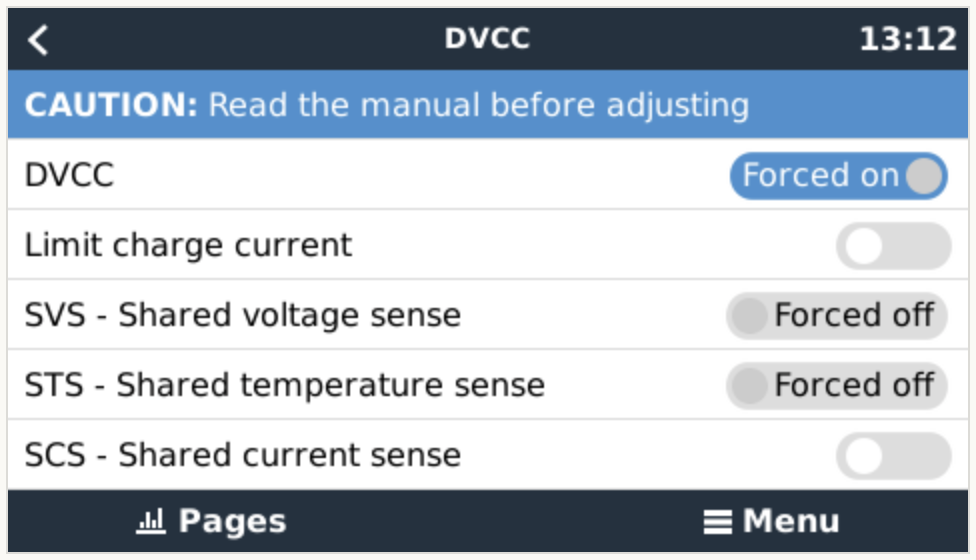The height and width of the screenshot is (560, 976).
Task: Click "Read the manual before adjusting" text
Action: tap(478, 105)
